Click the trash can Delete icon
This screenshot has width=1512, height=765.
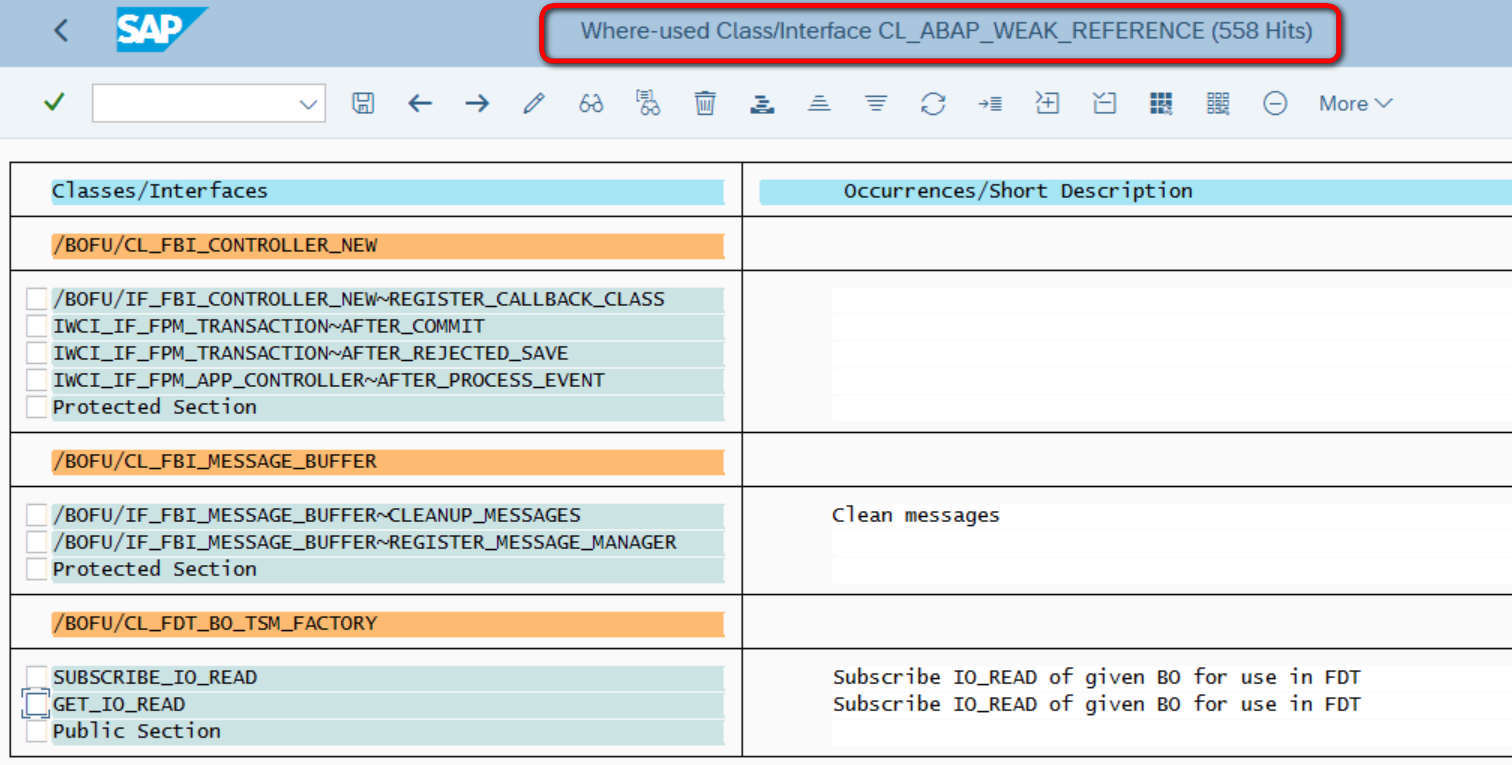point(705,102)
